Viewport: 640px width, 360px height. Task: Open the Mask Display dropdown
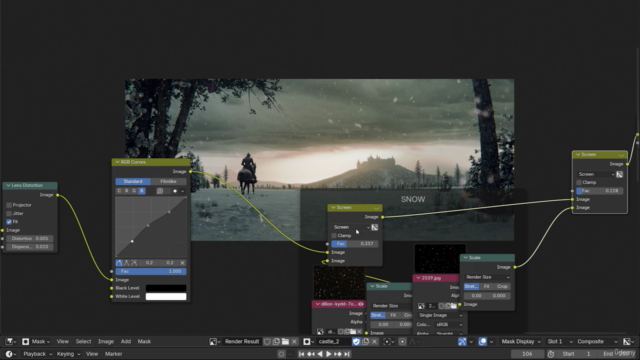[521, 341]
